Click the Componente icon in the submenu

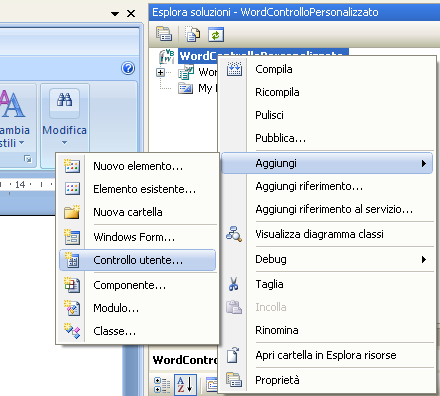click(72, 285)
